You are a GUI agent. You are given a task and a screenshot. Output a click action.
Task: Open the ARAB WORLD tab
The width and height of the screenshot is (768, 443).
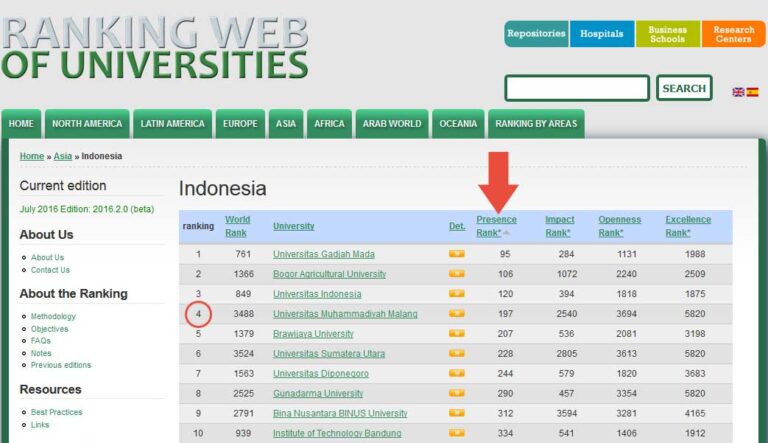pos(392,123)
